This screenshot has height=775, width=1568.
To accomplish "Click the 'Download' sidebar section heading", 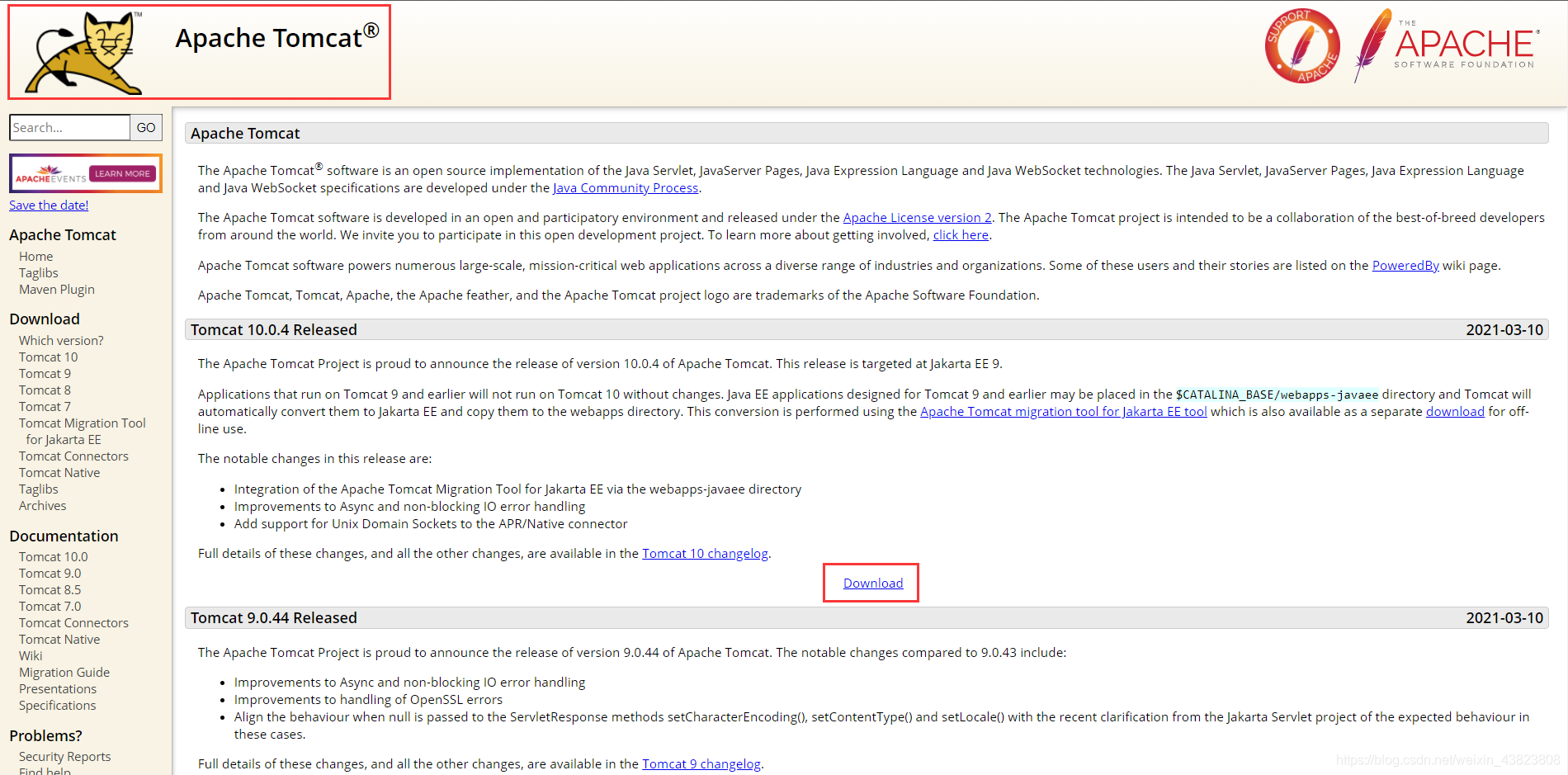I will click(45, 319).
